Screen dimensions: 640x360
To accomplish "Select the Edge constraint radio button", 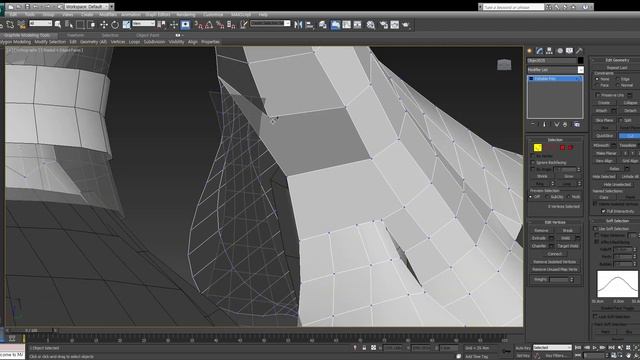I will point(617,79).
